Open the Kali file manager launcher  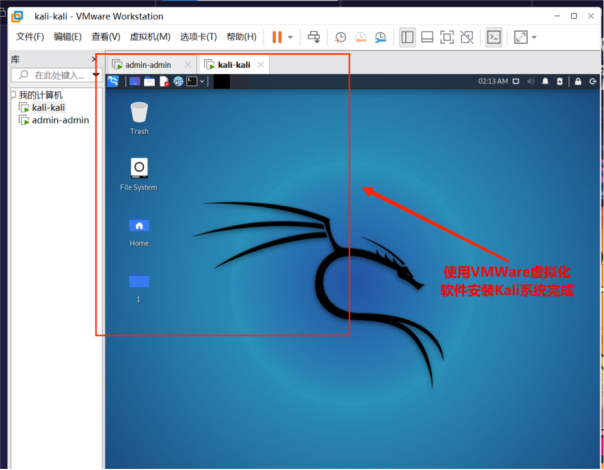pos(149,81)
